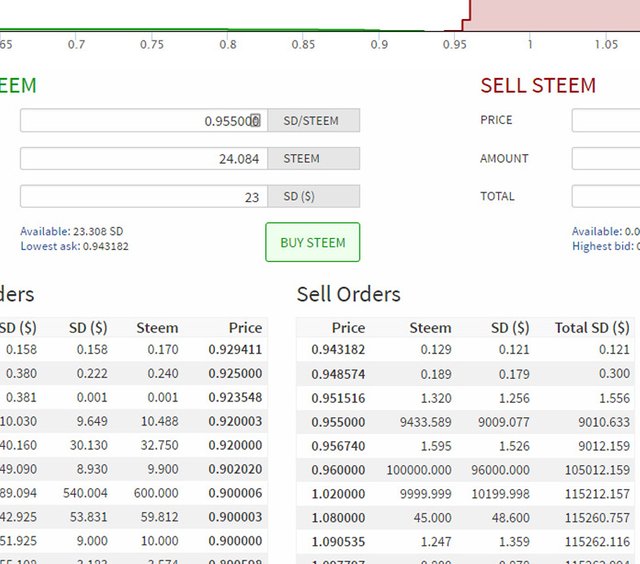Click the BUY STEEM button
Image resolution: width=640 pixels, height=564 pixels.
[313, 242]
